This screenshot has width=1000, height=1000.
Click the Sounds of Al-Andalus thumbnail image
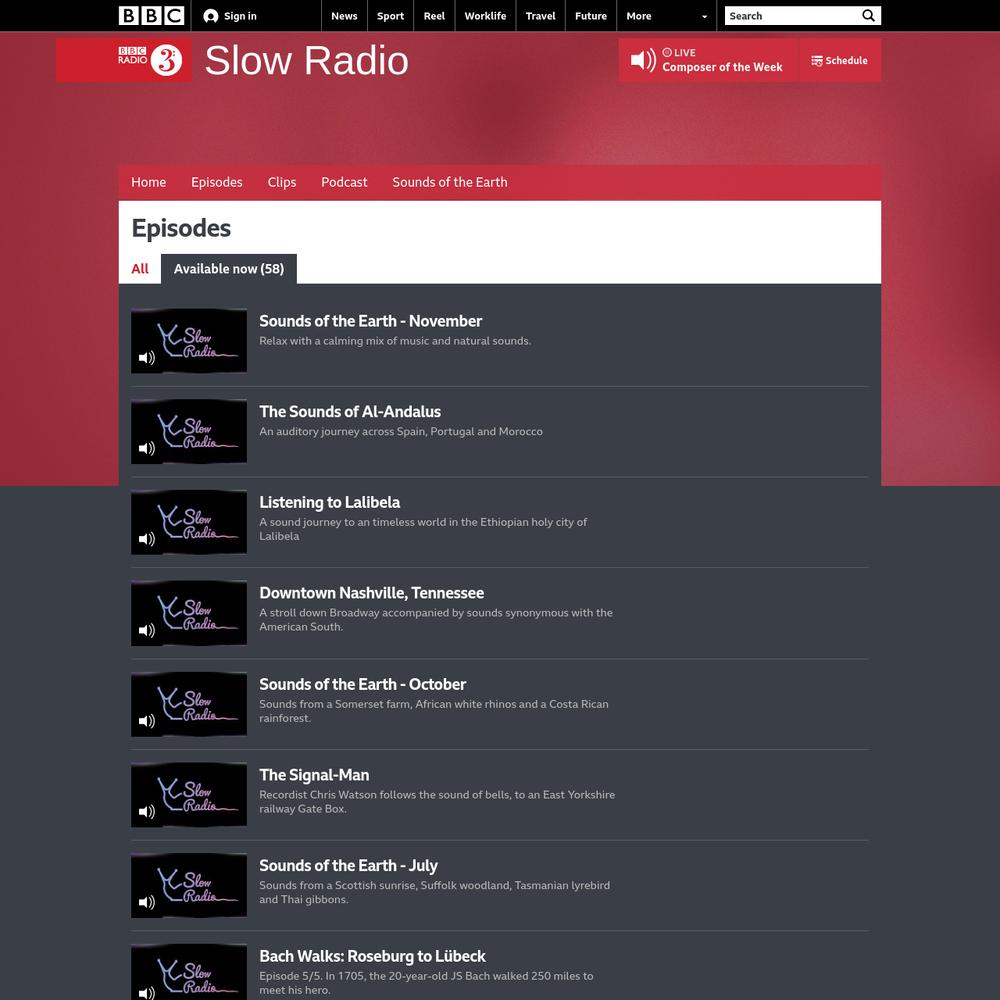(x=189, y=431)
